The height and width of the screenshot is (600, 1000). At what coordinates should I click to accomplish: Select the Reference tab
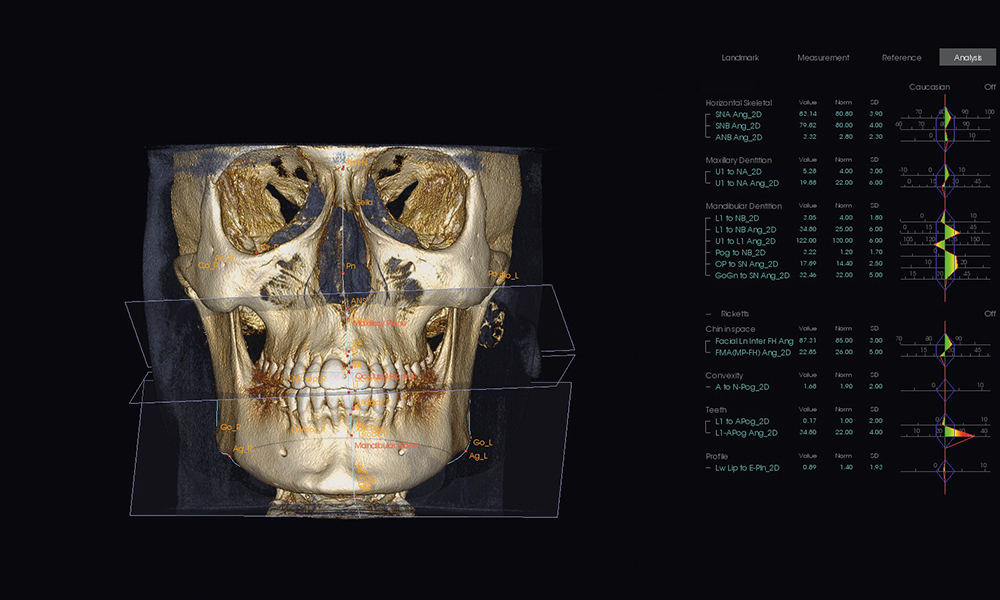[x=901, y=58]
